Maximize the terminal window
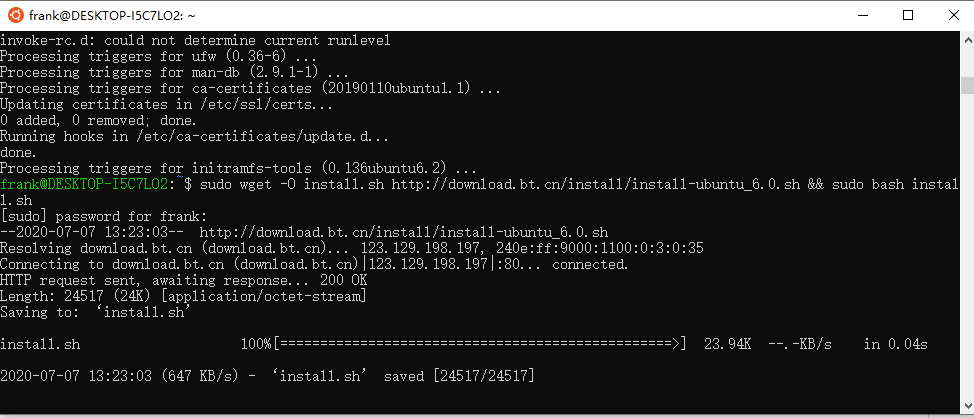 click(x=908, y=16)
